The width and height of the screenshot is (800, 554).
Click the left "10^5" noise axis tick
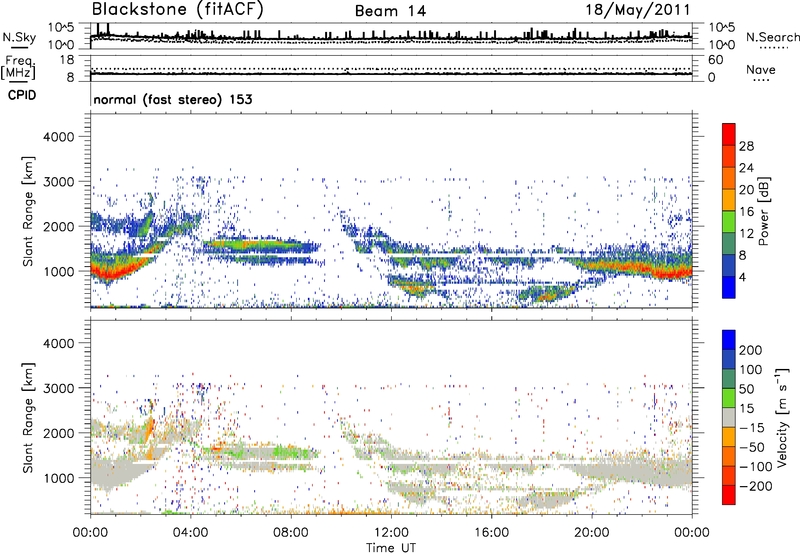pyautogui.click(x=61, y=28)
